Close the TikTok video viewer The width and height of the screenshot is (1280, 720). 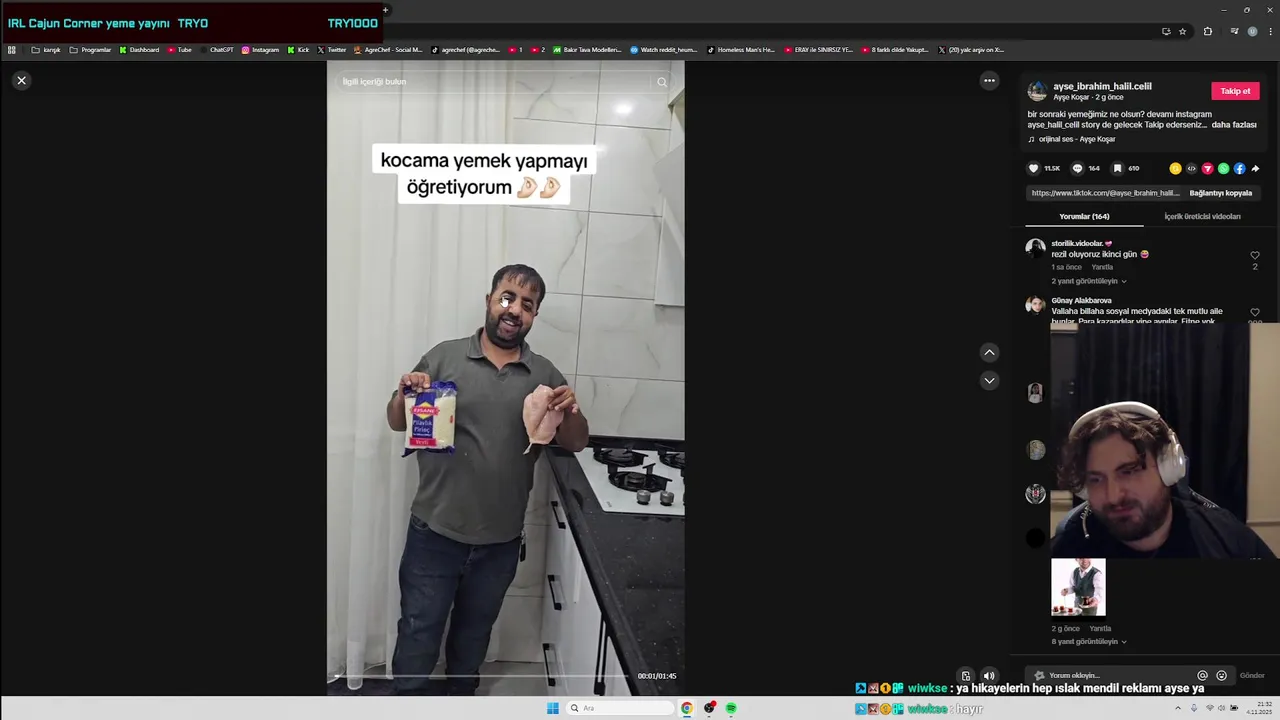(21, 80)
